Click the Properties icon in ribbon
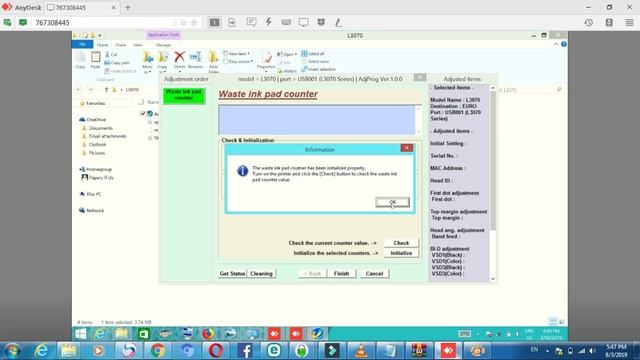Viewport: 640px width, 360px height. pyautogui.click(x=266, y=61)
